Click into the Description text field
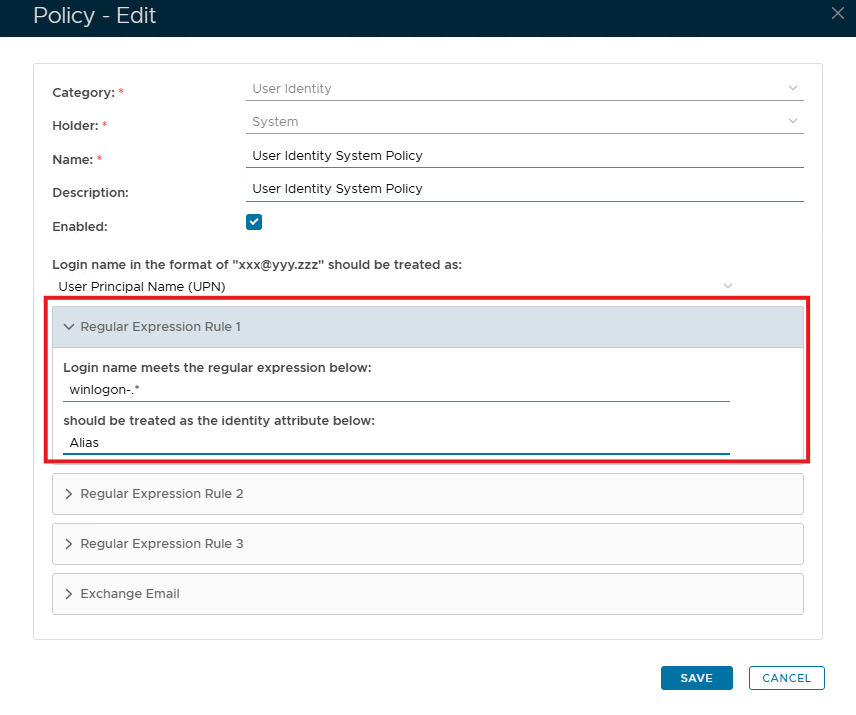The height and width of the screenshot is (715, 856). tap(523, 189)
